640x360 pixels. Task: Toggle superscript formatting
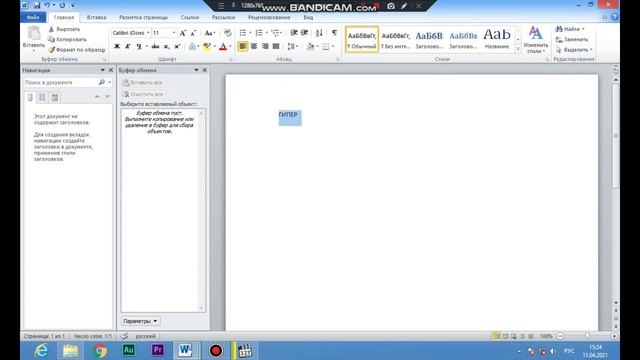point(177,47)
